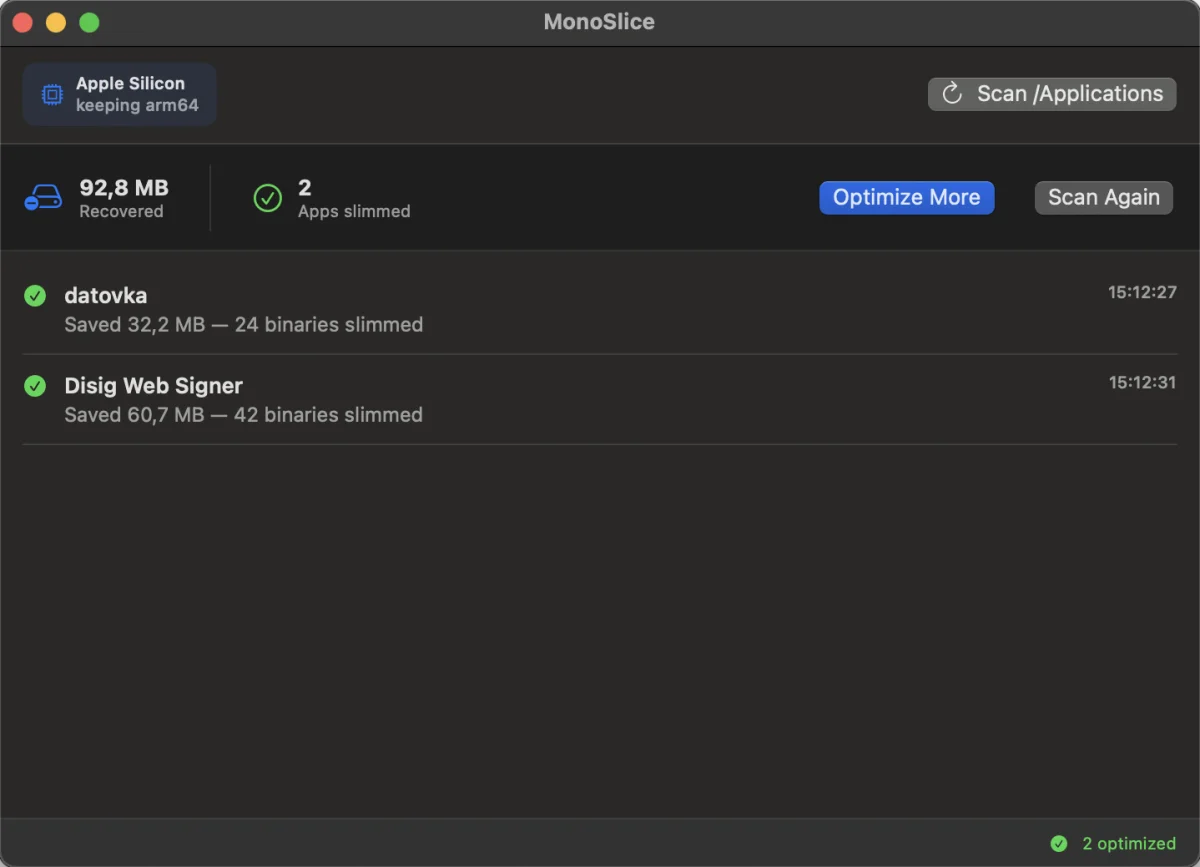
Task: Click the Apple Silicon chip icon
Action: 51,95
